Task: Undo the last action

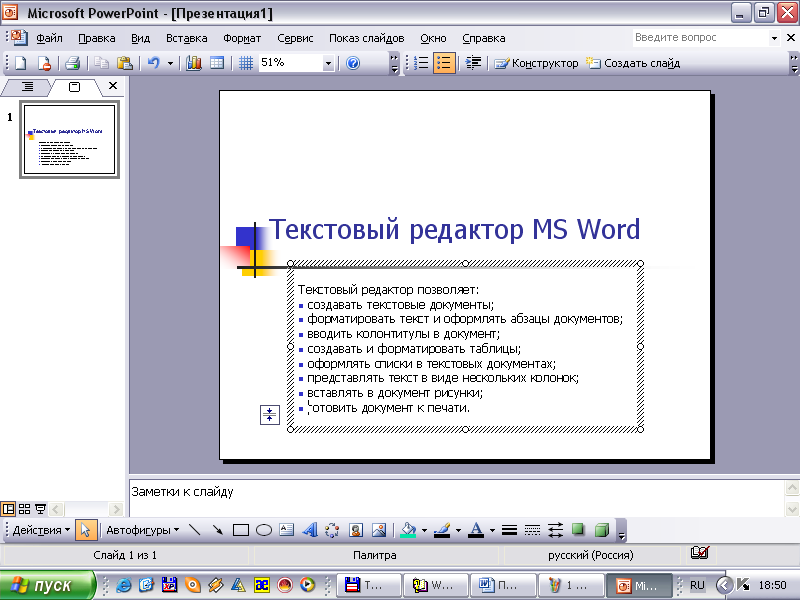Action: pyautogui.click(x=154, y=63)
